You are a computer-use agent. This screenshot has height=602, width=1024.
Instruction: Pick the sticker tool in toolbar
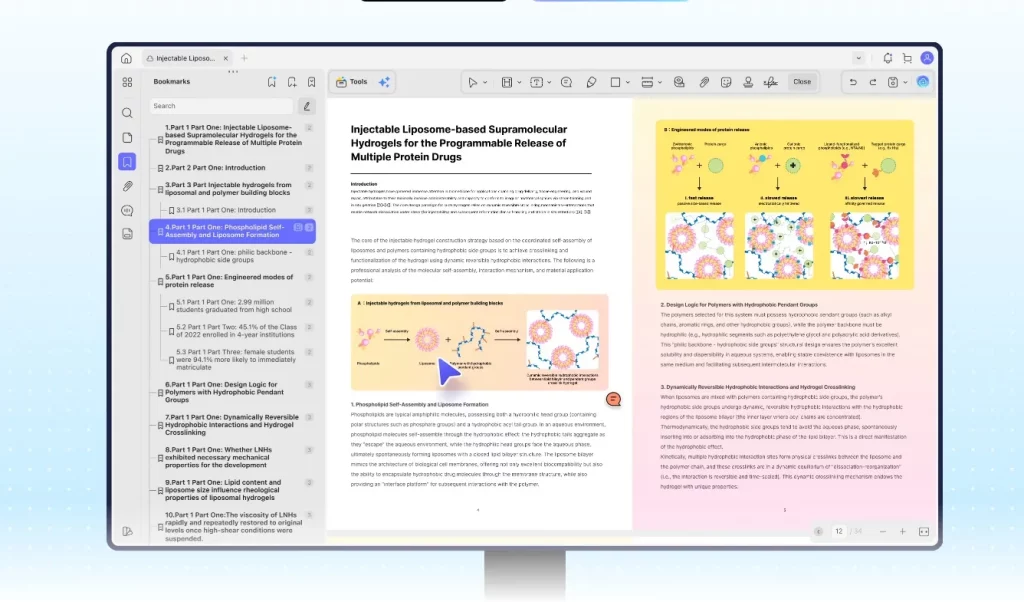tap(726, 82)
